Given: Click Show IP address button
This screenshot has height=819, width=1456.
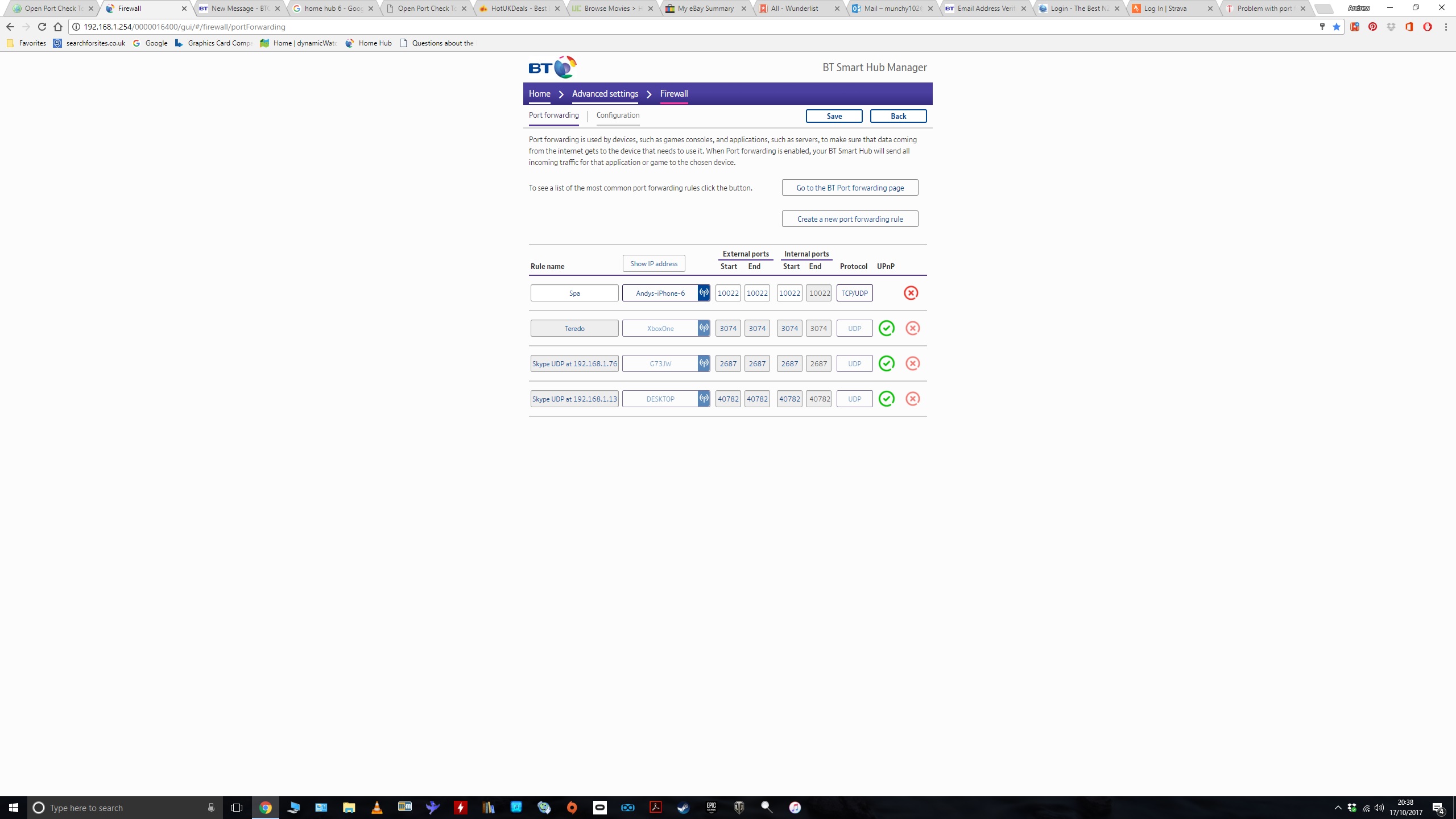Looking at the screenshot, I should pyautogui.click(x=653, y=263).
